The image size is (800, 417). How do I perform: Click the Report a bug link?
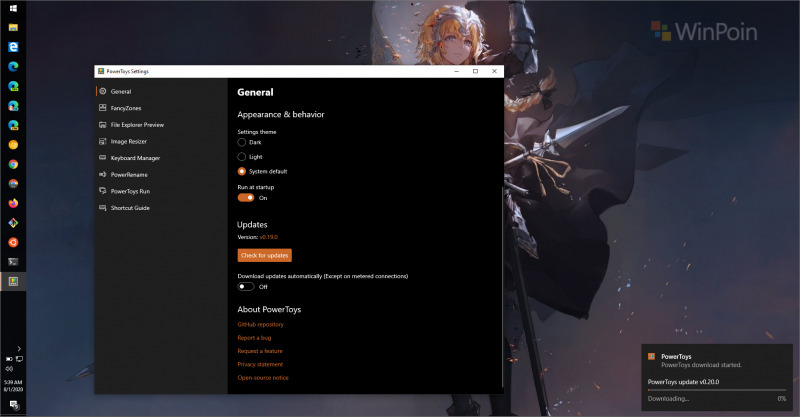click(x=254, y=338)
